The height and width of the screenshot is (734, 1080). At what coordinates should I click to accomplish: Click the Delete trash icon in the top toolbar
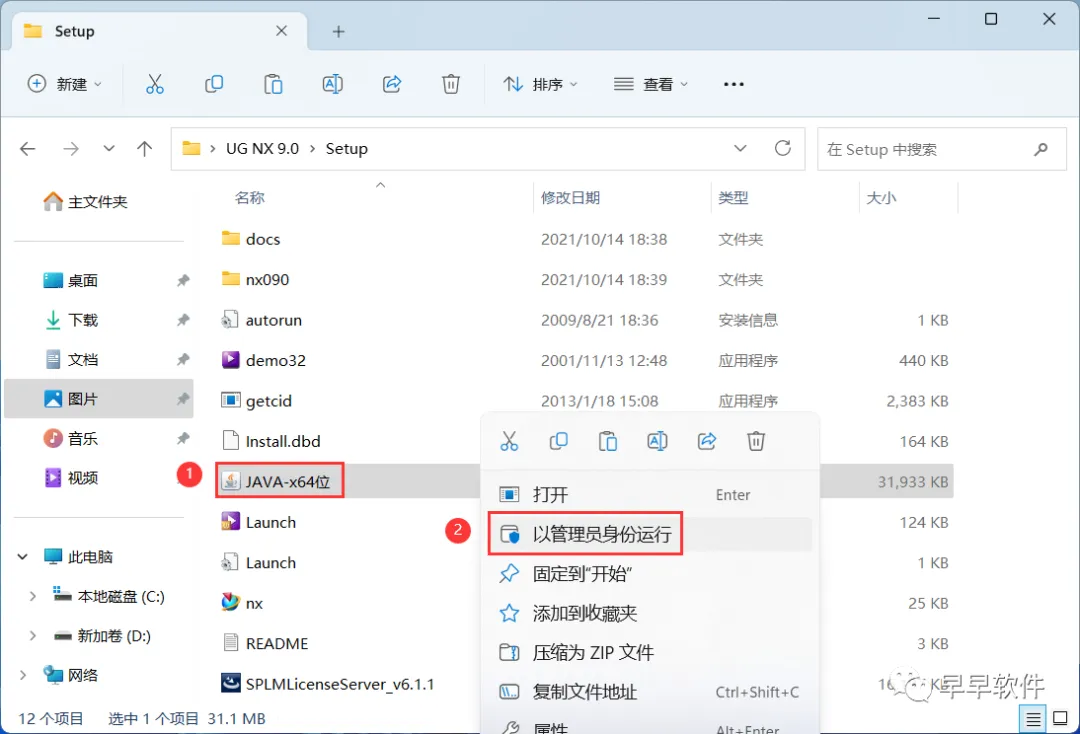(450, 84)
